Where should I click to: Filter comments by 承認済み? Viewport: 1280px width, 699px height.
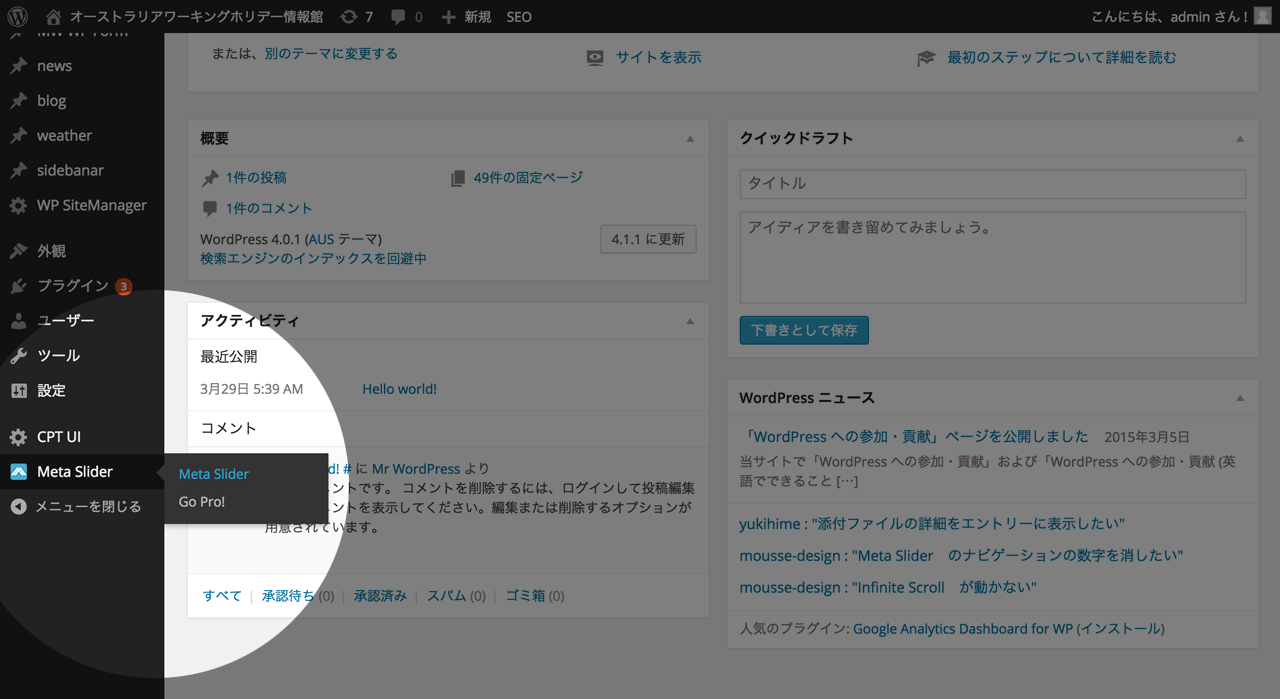pos(380,596)
